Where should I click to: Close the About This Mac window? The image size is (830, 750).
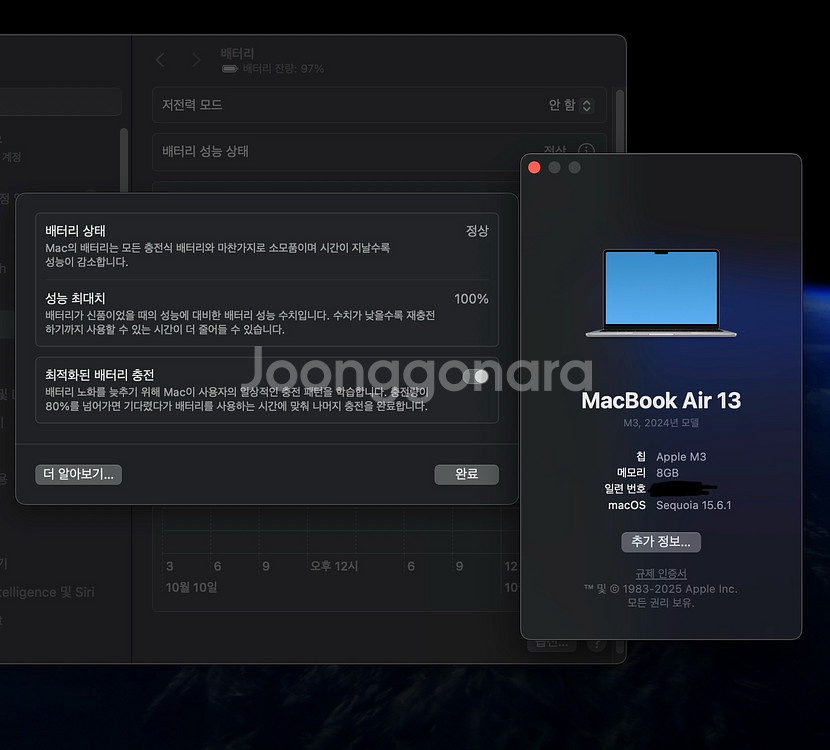pos(534,167)
